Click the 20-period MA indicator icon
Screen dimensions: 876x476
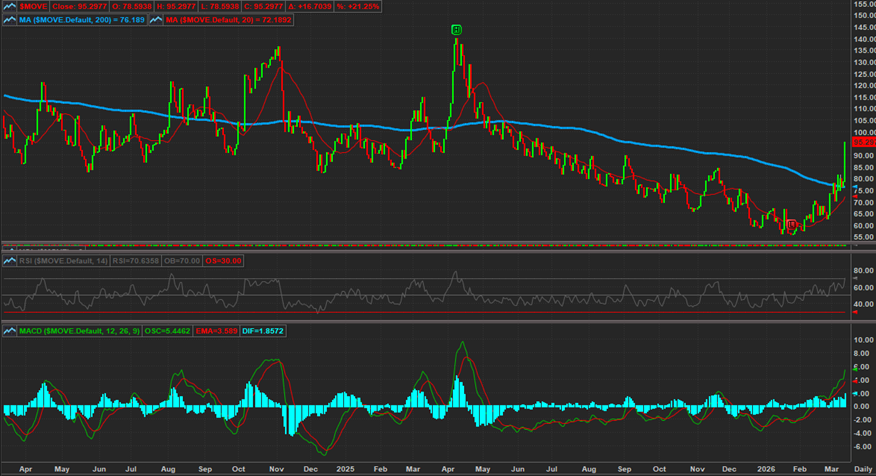click(154, 18)
